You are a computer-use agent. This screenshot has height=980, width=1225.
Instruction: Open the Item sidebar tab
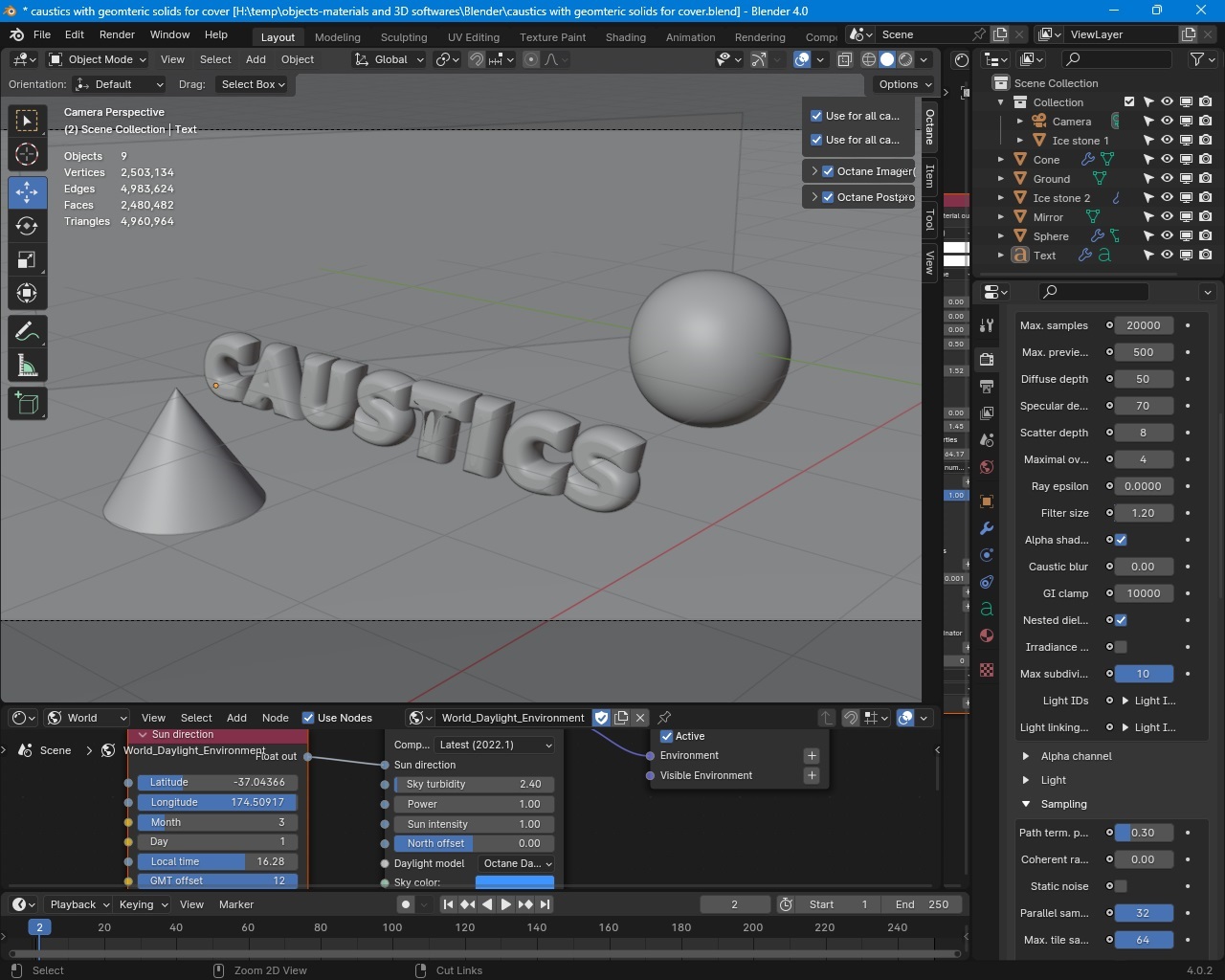[930, 175]
